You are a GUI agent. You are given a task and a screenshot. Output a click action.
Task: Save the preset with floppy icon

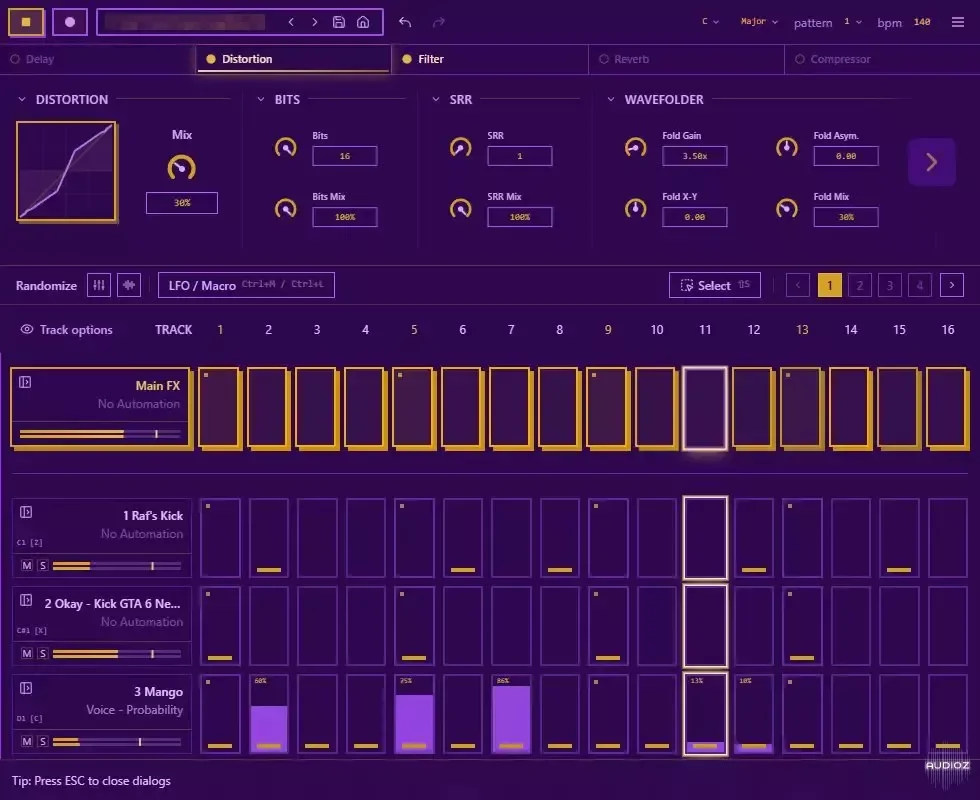(x=339, y=22)
